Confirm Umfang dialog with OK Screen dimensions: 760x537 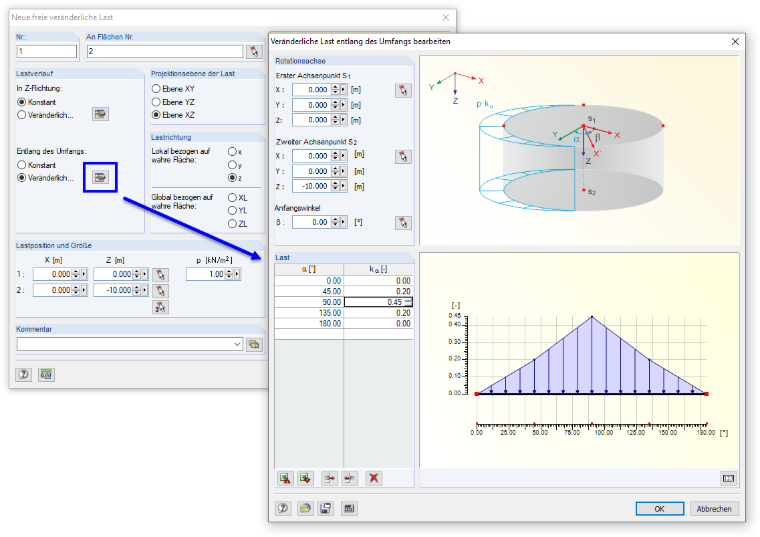(x=660, y=509)
